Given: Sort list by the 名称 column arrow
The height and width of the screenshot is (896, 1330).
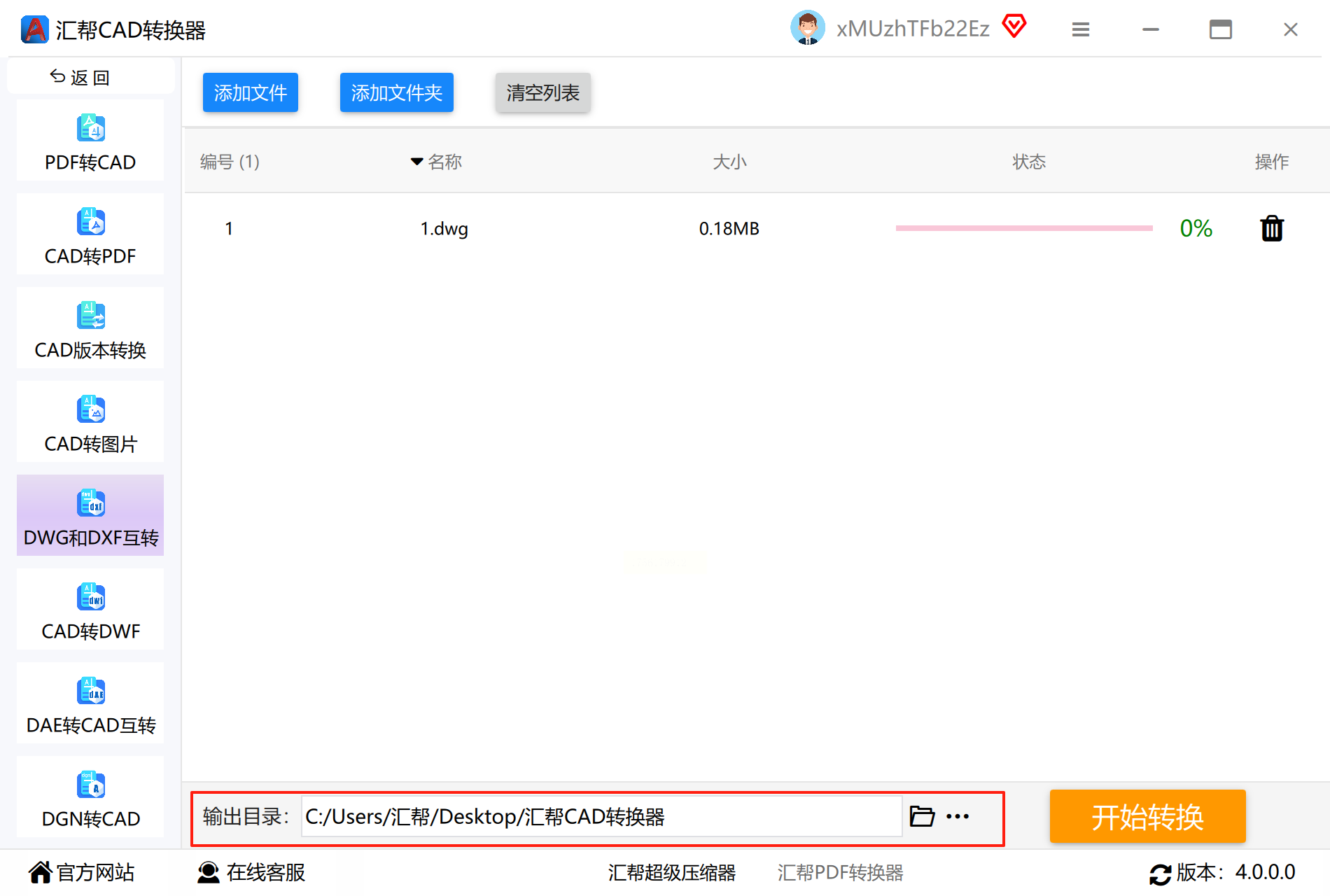Looking at the screenshot, I should [416, 162].
